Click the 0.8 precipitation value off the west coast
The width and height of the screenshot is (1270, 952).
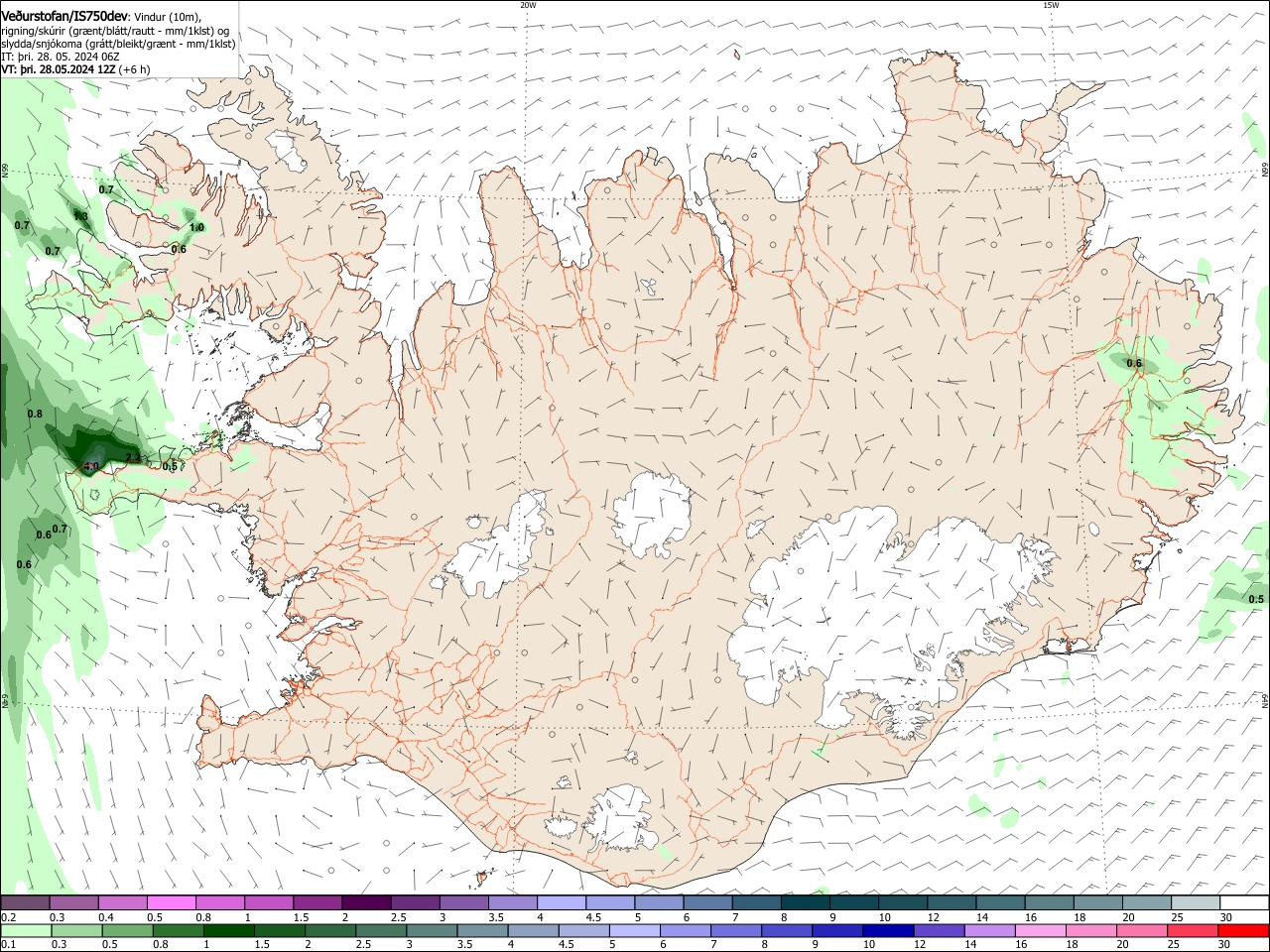click(35, 414)
